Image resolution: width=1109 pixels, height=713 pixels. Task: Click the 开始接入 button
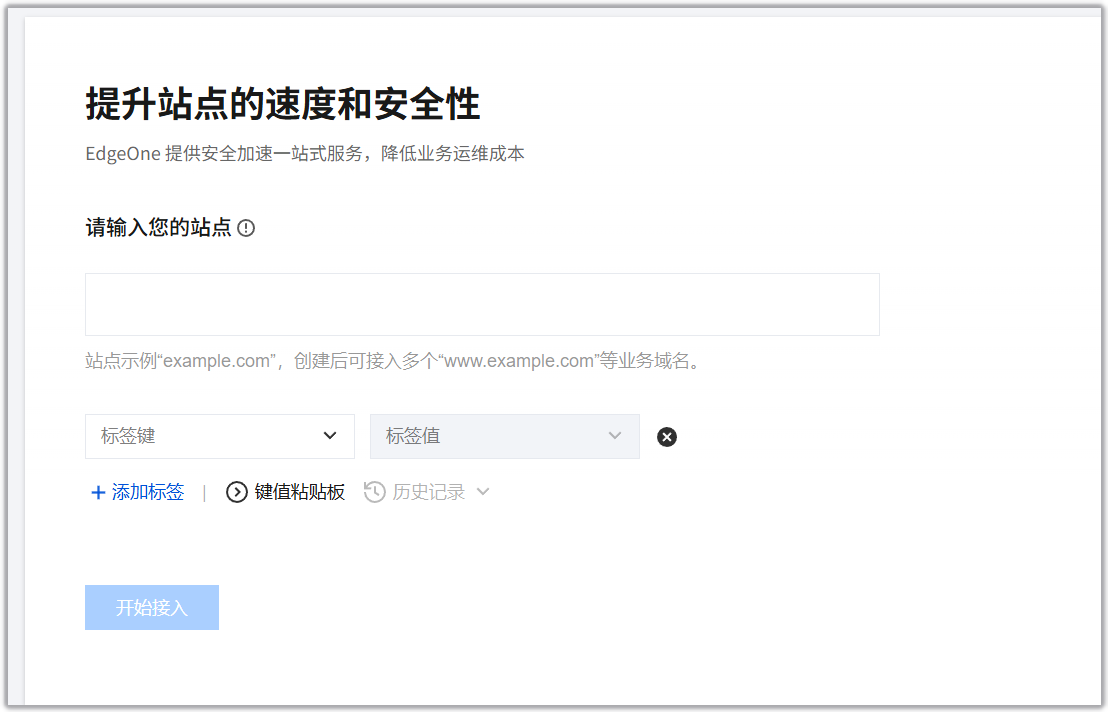pos(152,608)
